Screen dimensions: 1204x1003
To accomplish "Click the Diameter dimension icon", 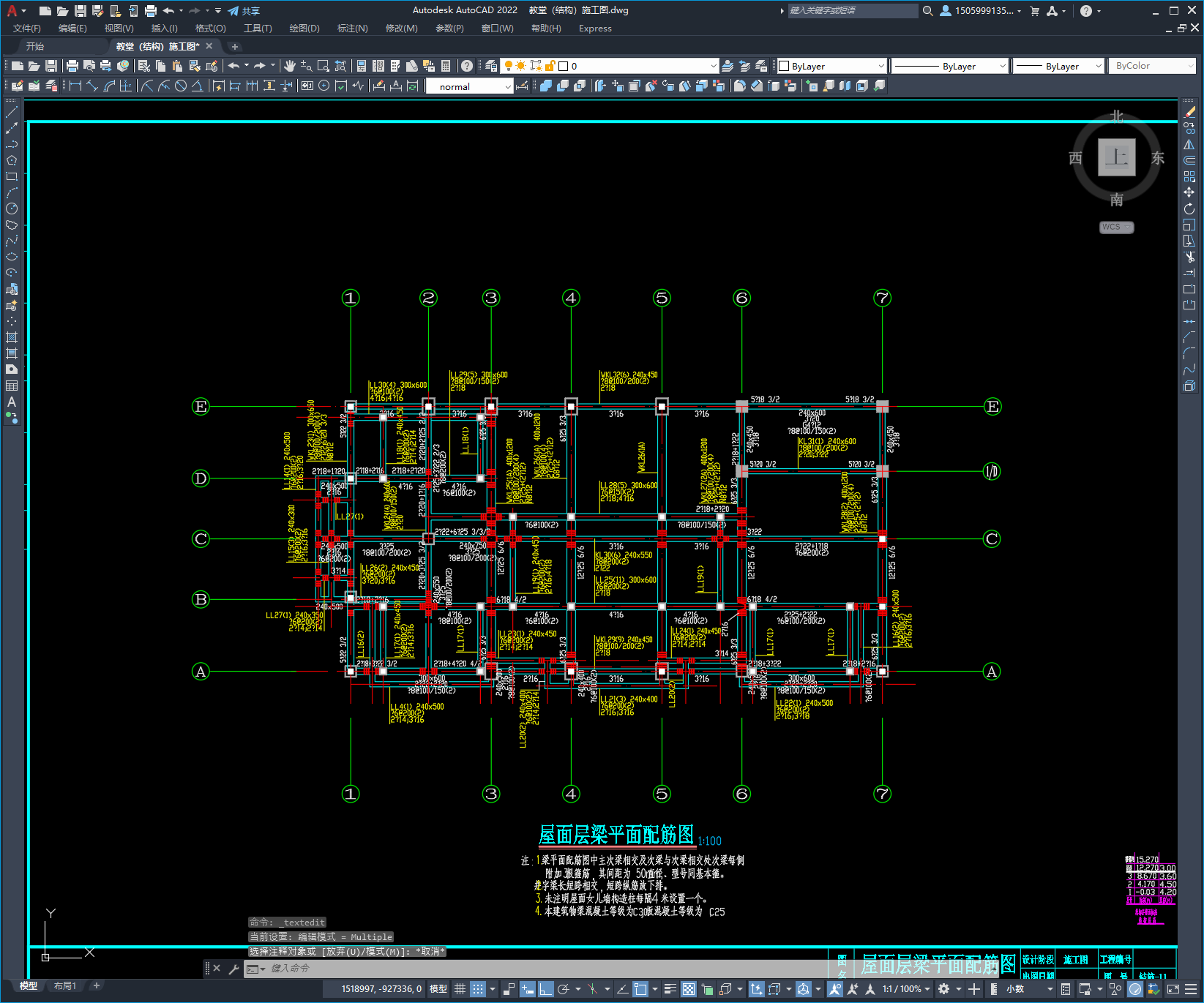I will pyautogui.click(x=181, y=86).
